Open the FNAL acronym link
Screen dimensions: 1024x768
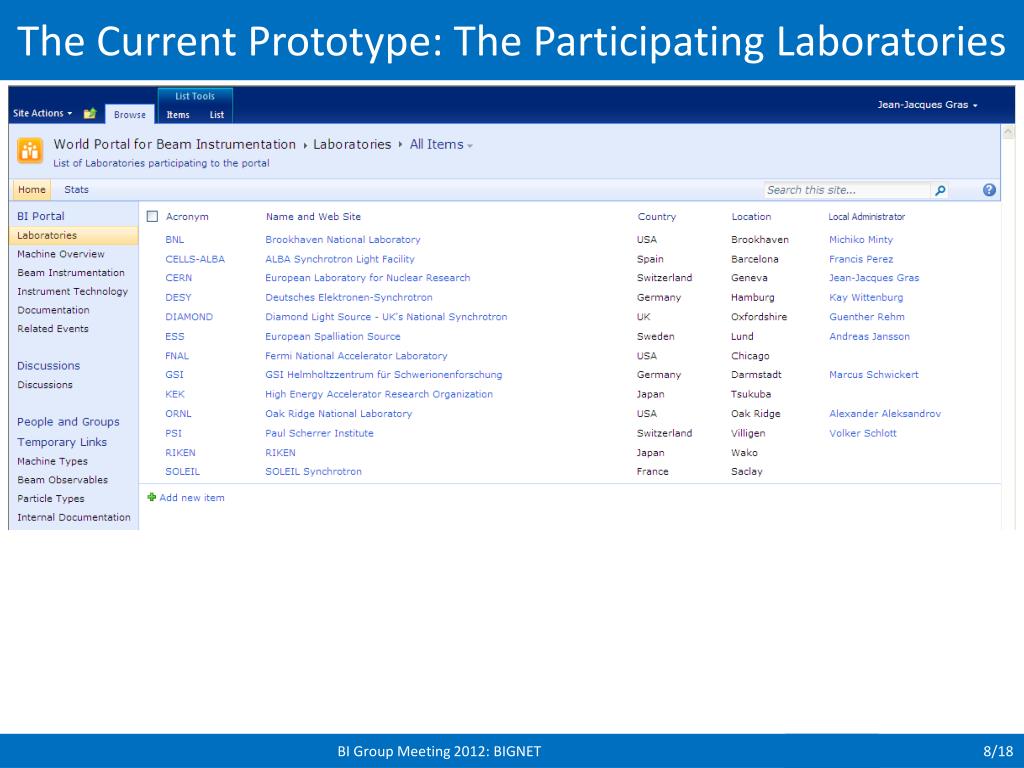point(176,356)
